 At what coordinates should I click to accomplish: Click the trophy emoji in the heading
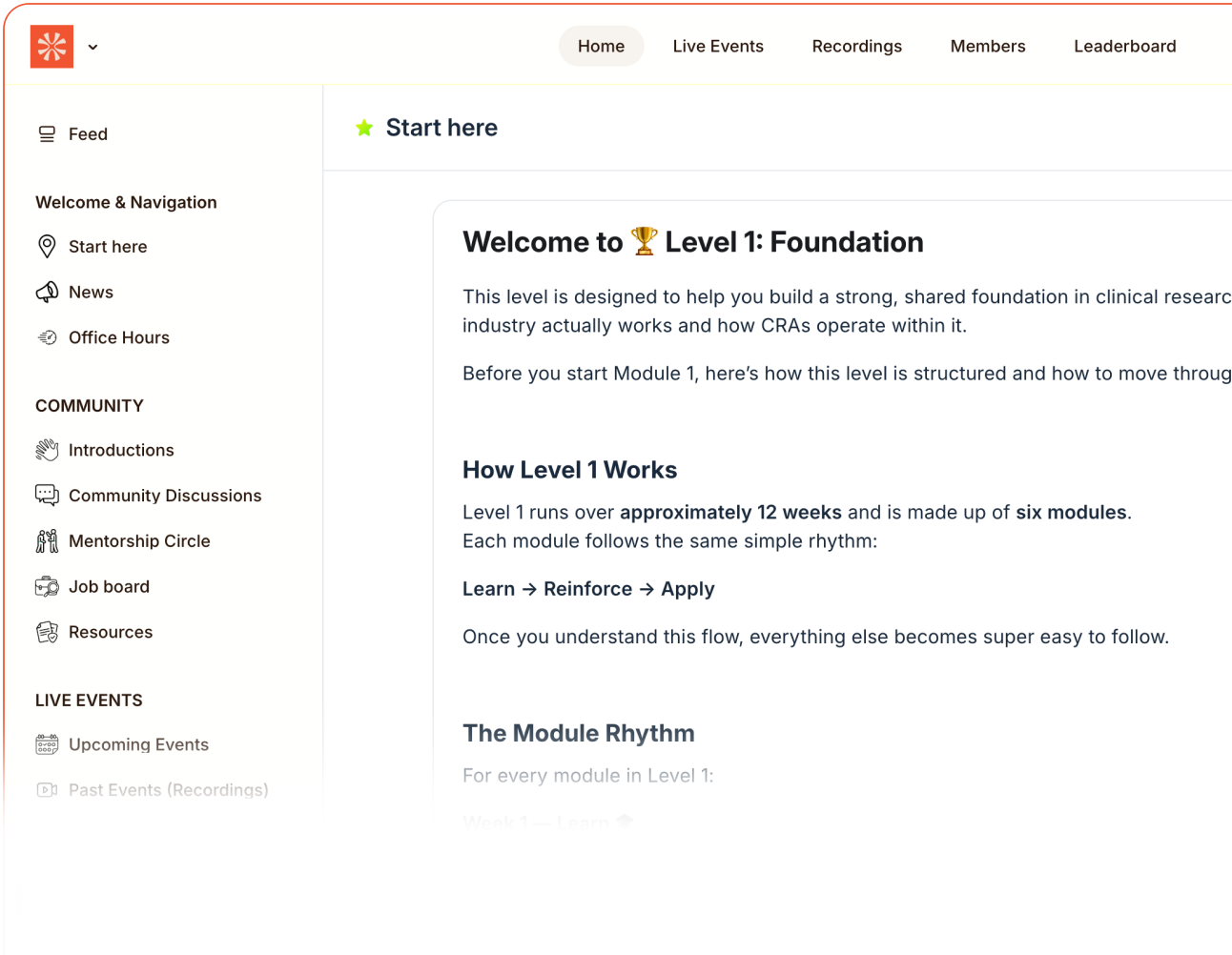pos(645,241)
